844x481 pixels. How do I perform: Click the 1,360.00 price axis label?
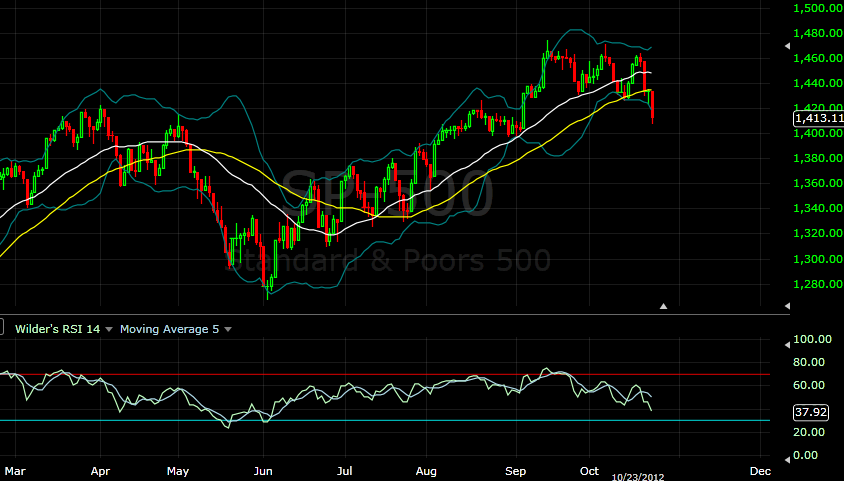[818, 183]
